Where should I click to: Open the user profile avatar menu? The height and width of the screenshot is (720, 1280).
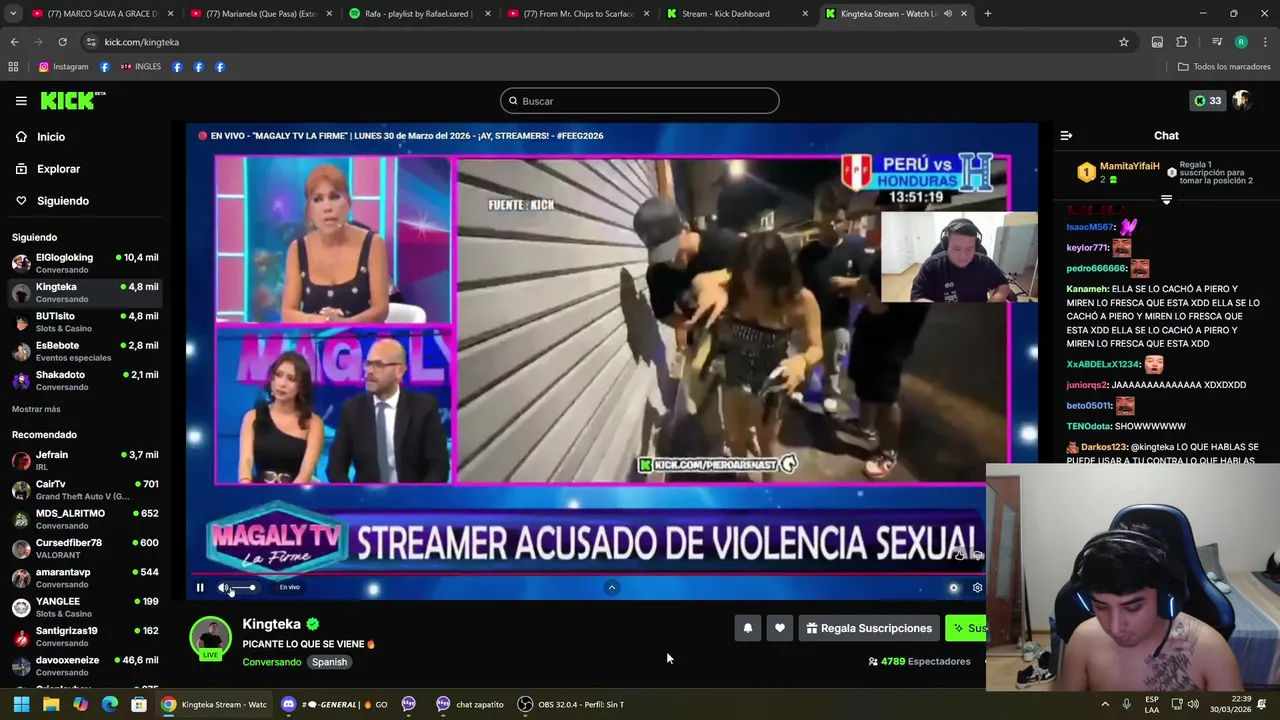point(1242,101)
